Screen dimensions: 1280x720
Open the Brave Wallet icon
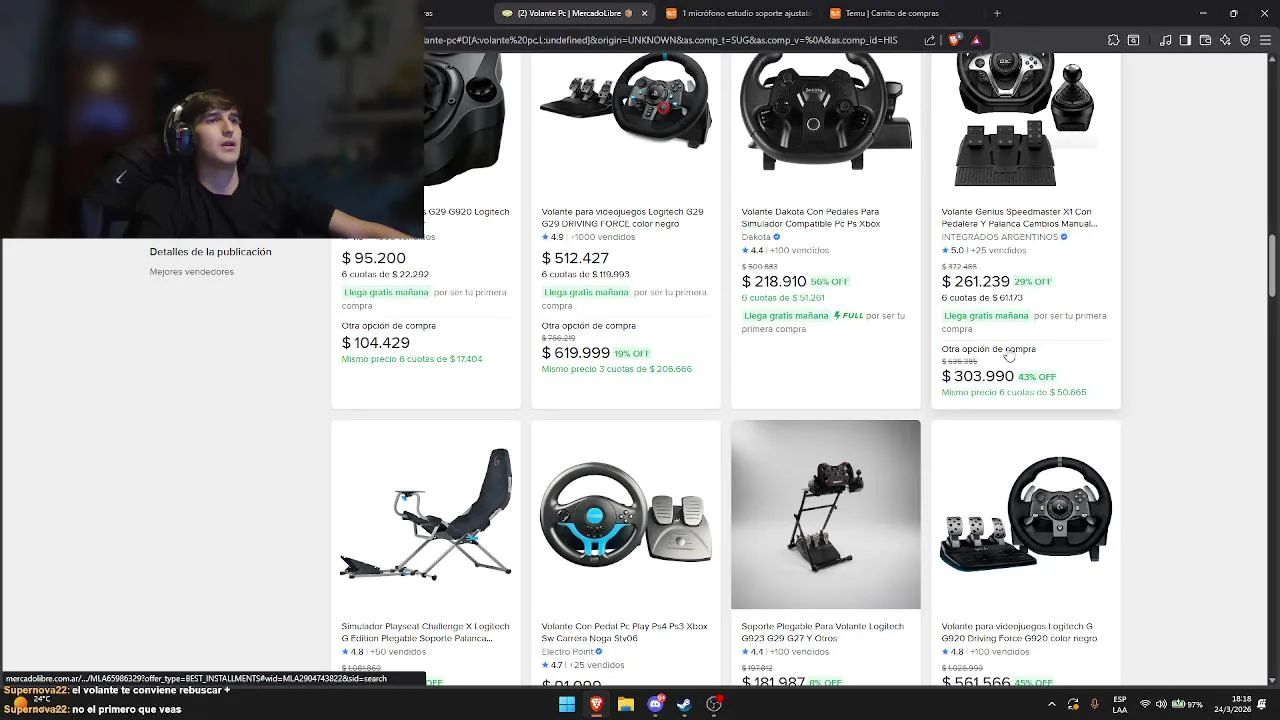pyautogui.click(x=1205, y=40)
